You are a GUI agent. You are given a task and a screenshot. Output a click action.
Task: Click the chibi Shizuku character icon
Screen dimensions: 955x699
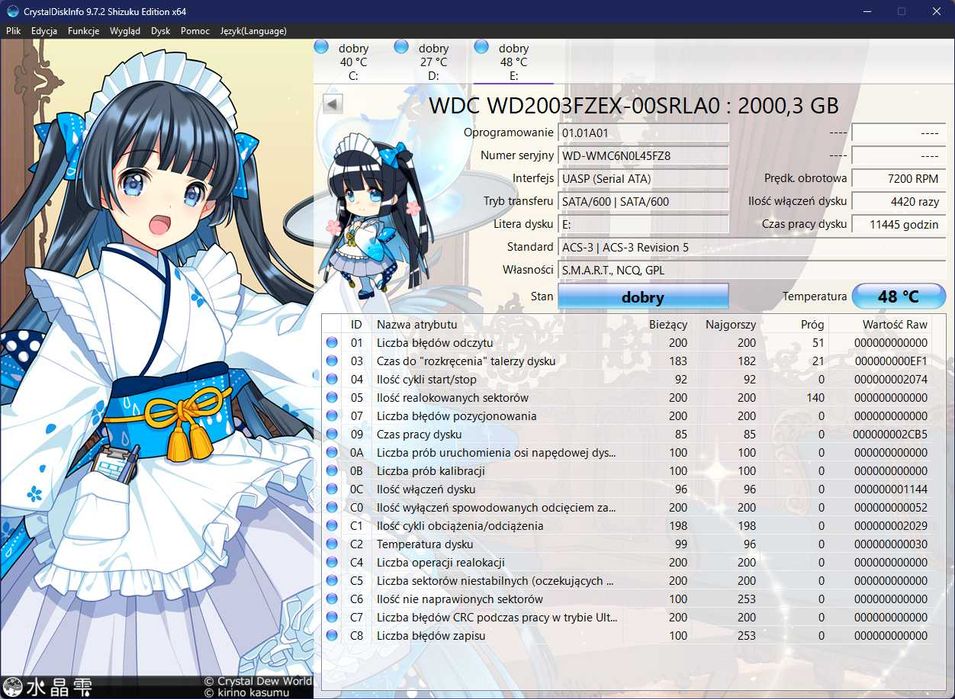[378, 218]
